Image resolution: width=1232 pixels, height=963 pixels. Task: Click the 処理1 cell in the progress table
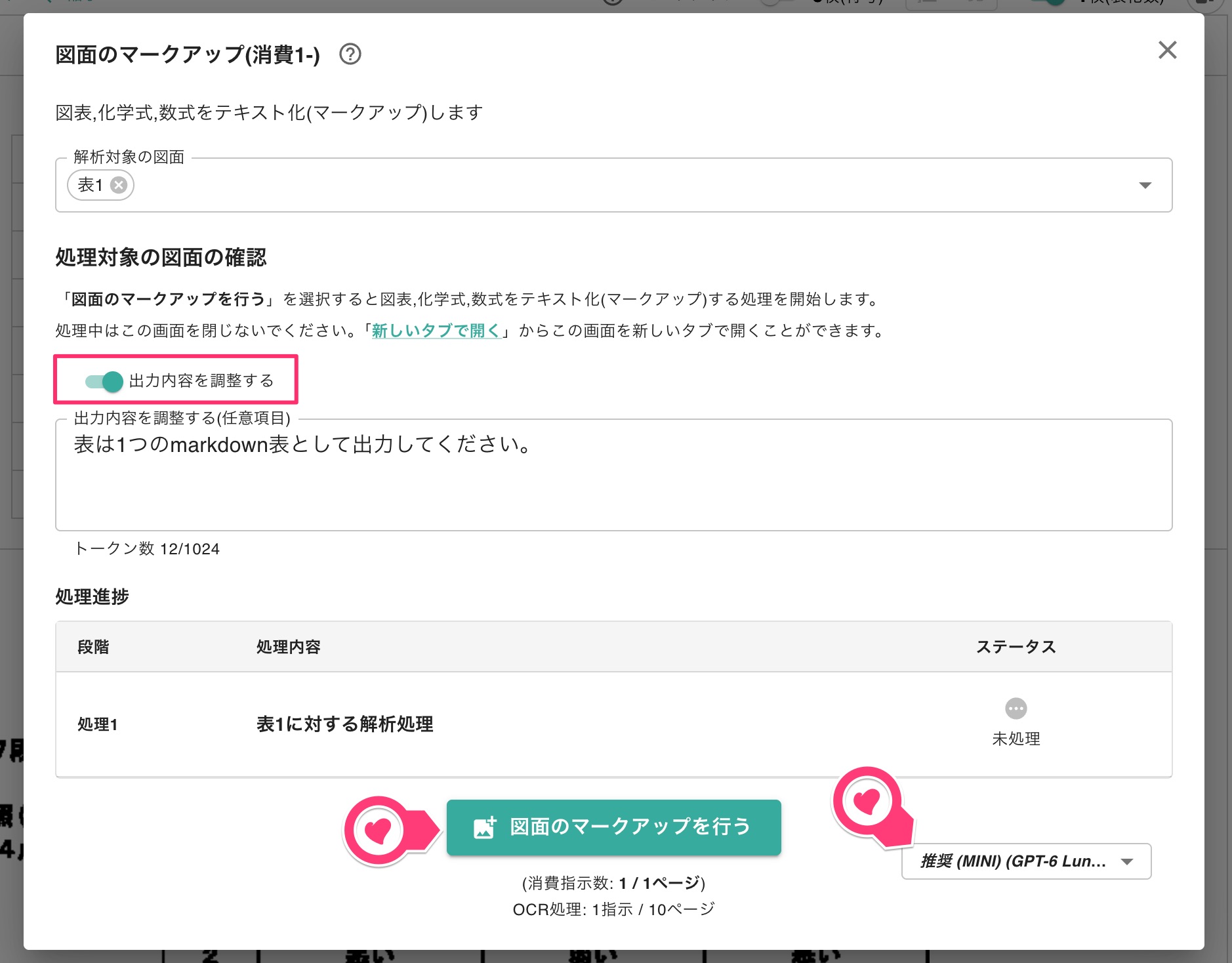click(98, 724)
